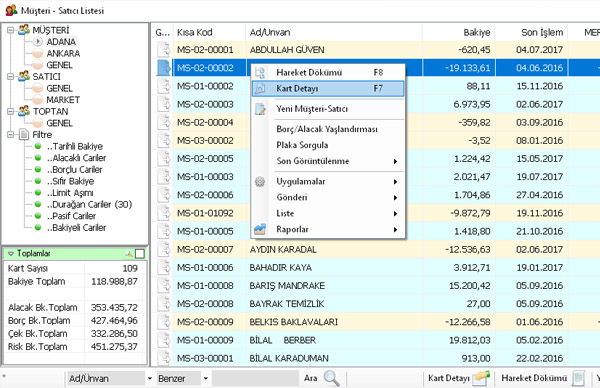Screen dimensions: 600x388
Task: Click green dot beside ..Tarihli Bakiye
Action: (38, 146)
